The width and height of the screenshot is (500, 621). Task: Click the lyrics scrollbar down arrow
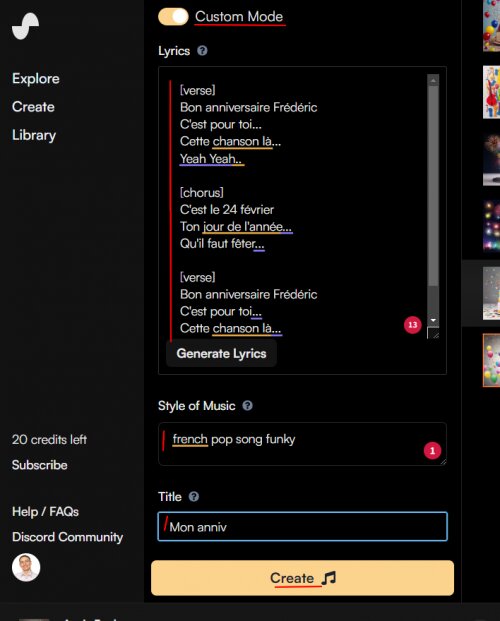click(433, 320)
